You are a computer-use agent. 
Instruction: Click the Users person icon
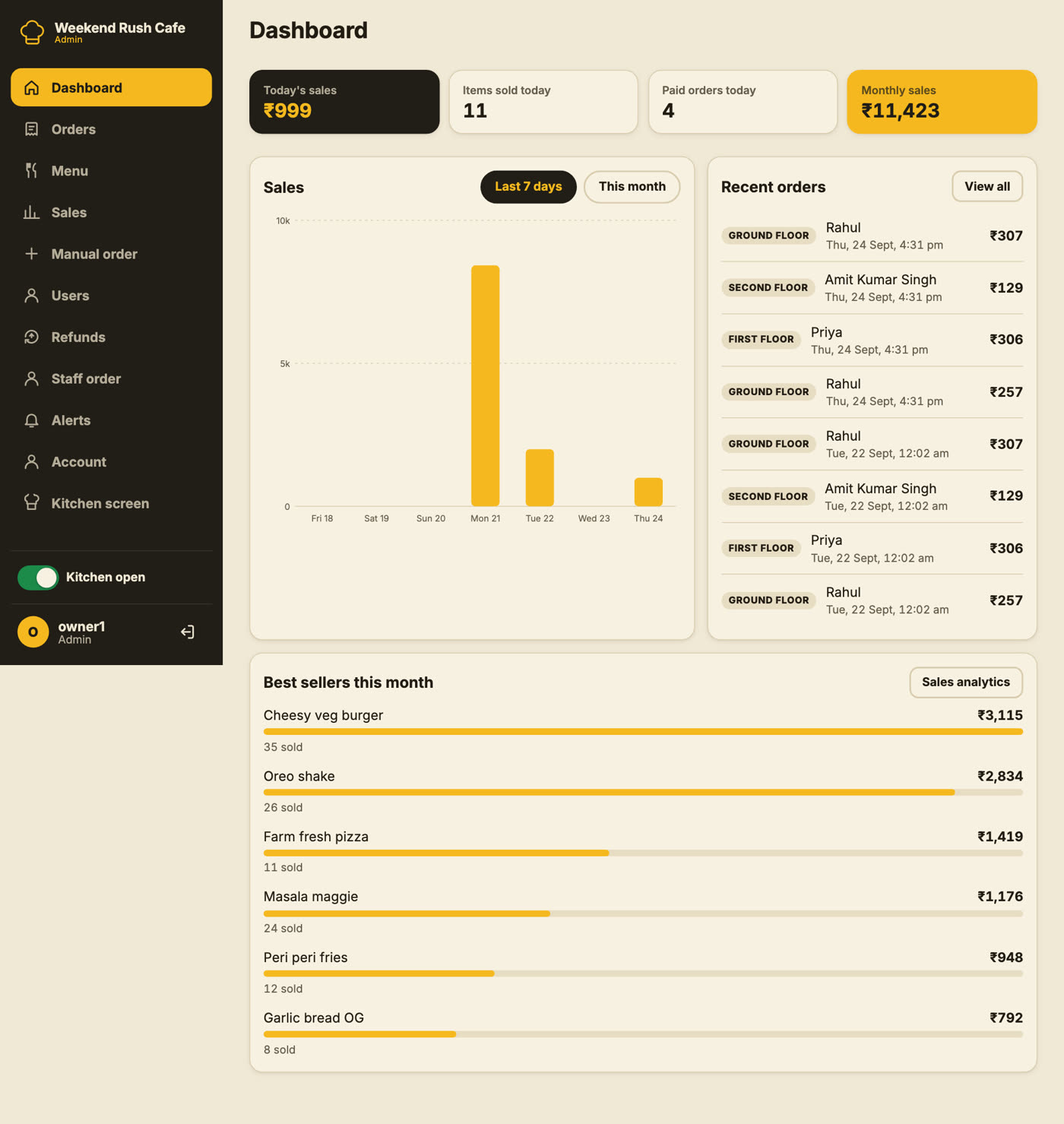pyautogui.click(x=31, y=296)
